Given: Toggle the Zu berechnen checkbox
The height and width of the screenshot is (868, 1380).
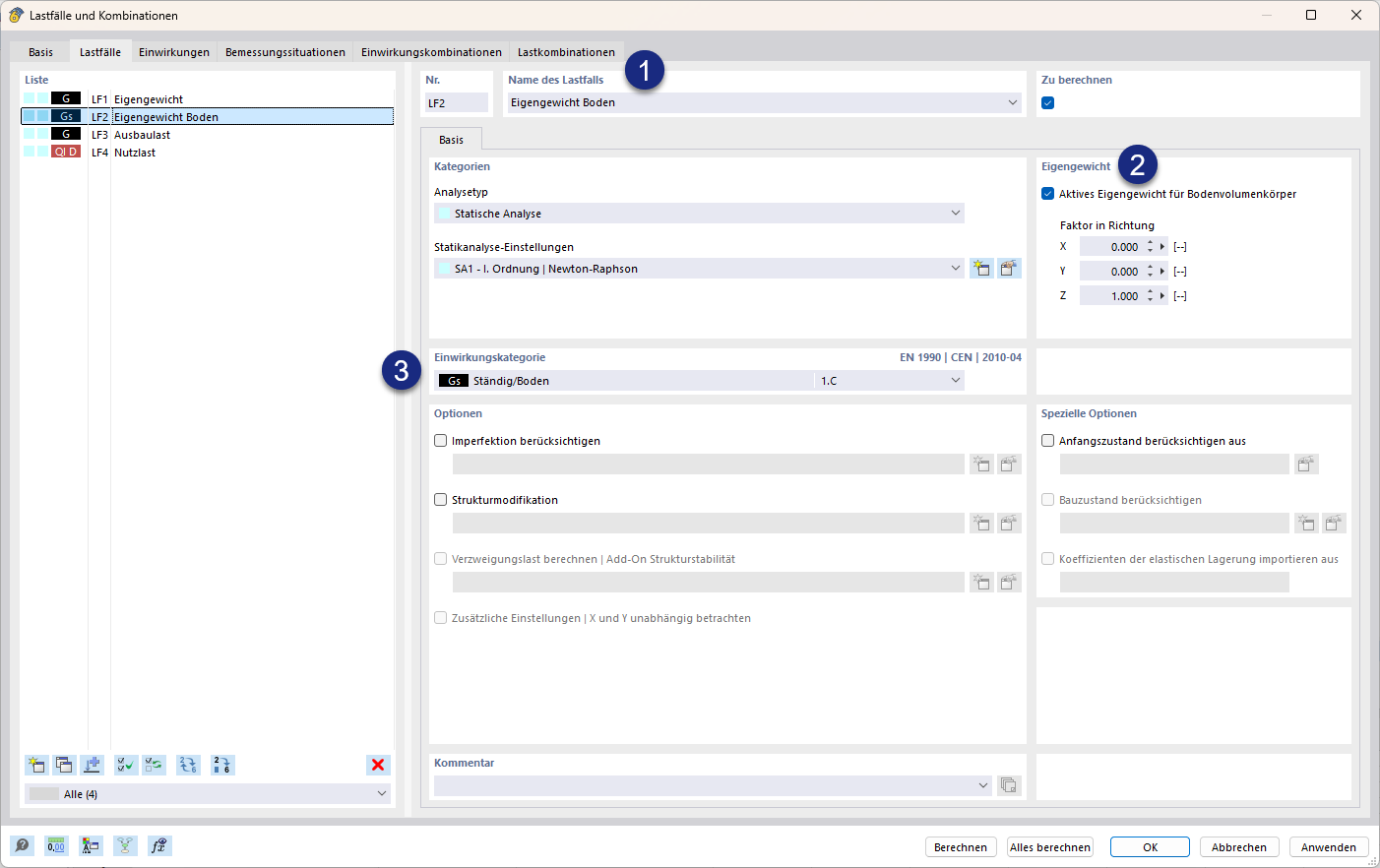Looking at the screenshot, I should coord(1048,102).
